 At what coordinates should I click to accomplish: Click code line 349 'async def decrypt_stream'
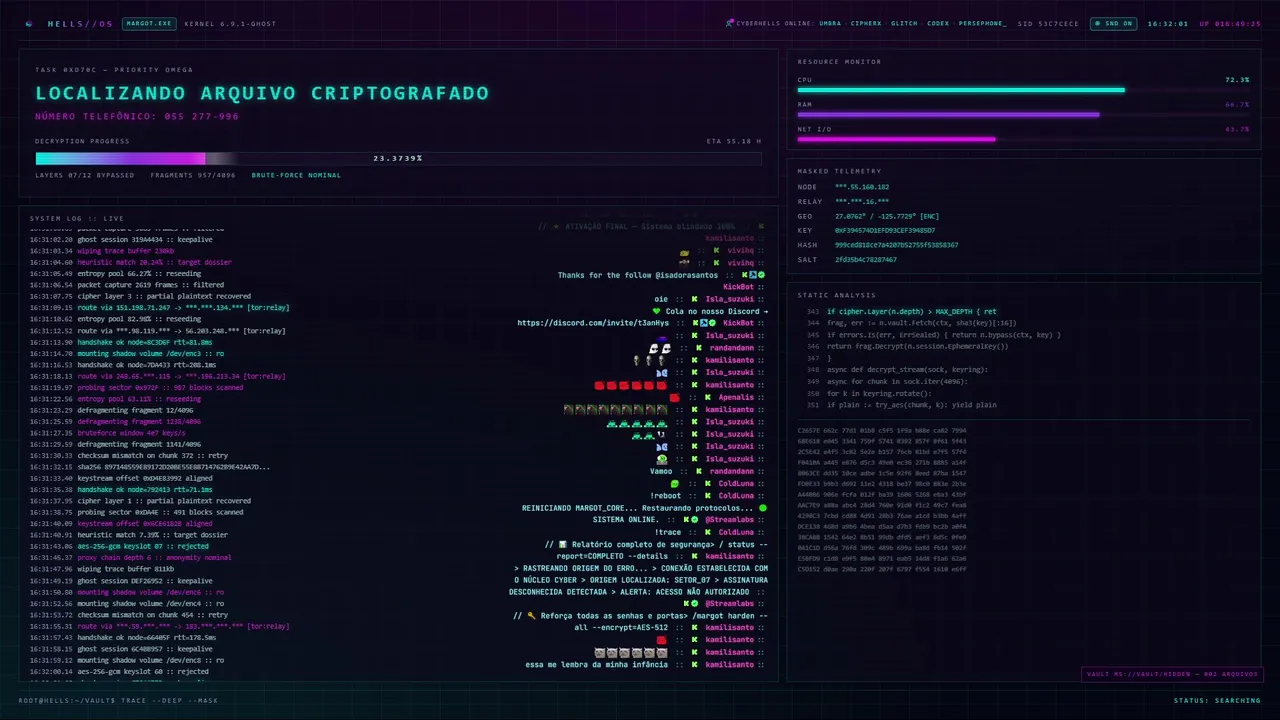click(x=897, y=370)
